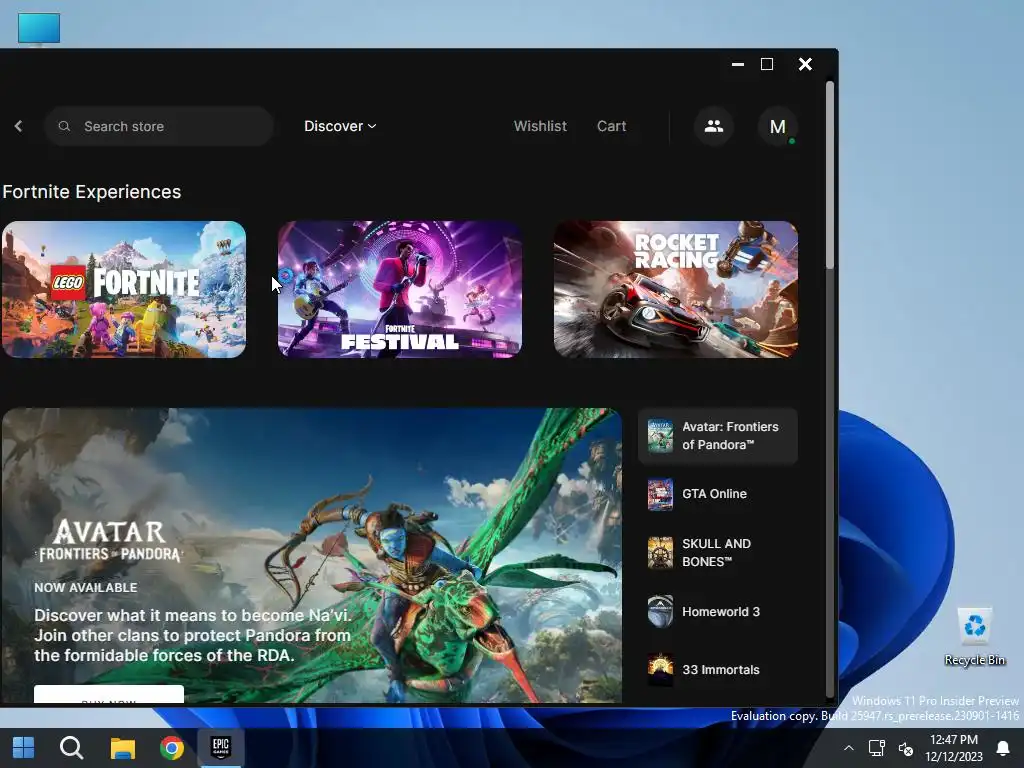Open the clock showing 12:47 PM
This screenshot has height=768, width=1024.
point(953,748)
